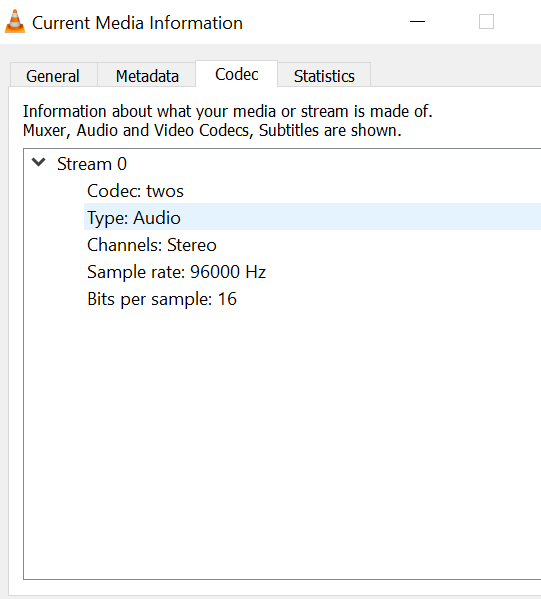Image resolution: width=541 pixels, height=599 pixels.
Task: Click the 'Information about what your media' description line
Action: tap(227, 111)
